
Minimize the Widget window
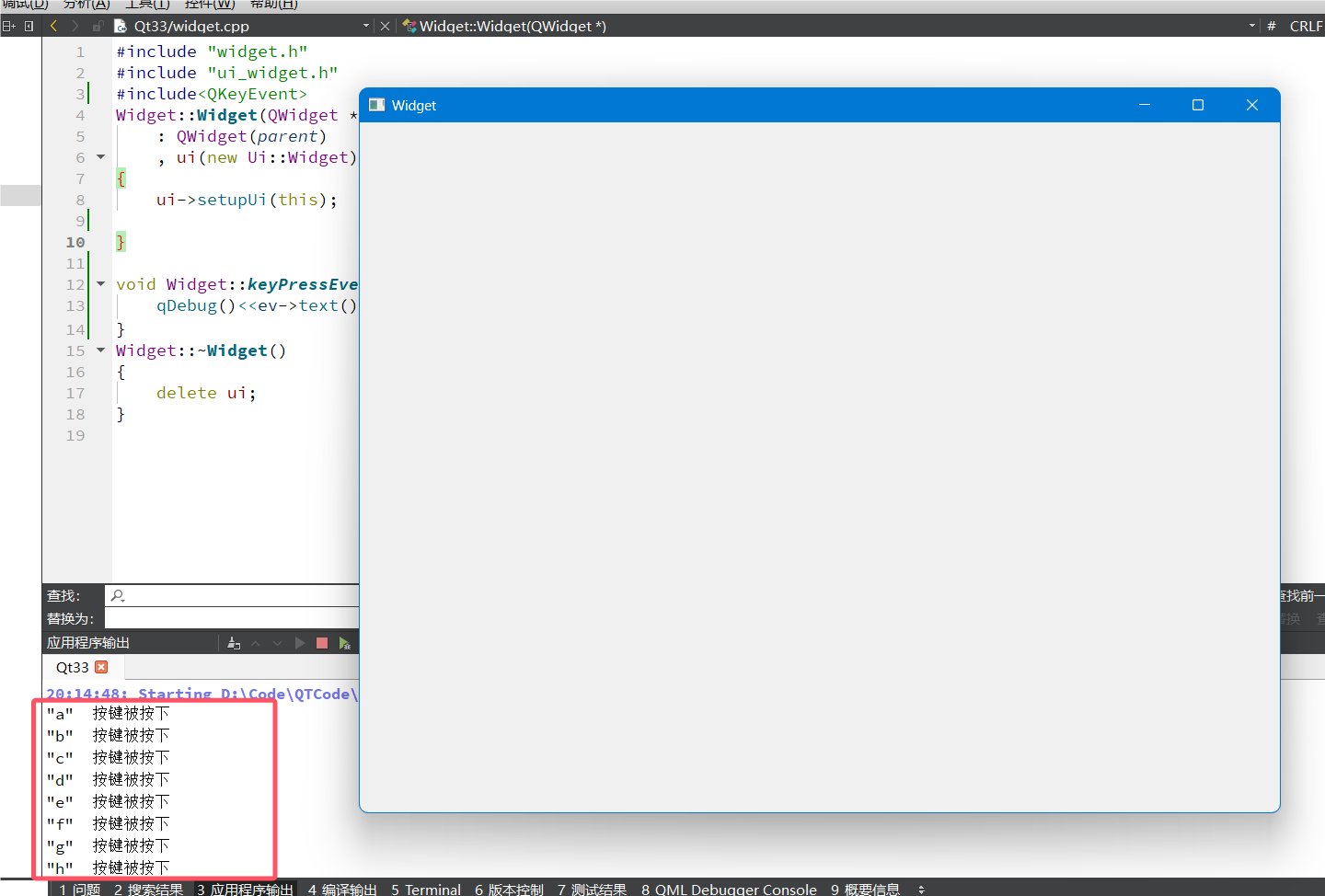point(1145,105)
